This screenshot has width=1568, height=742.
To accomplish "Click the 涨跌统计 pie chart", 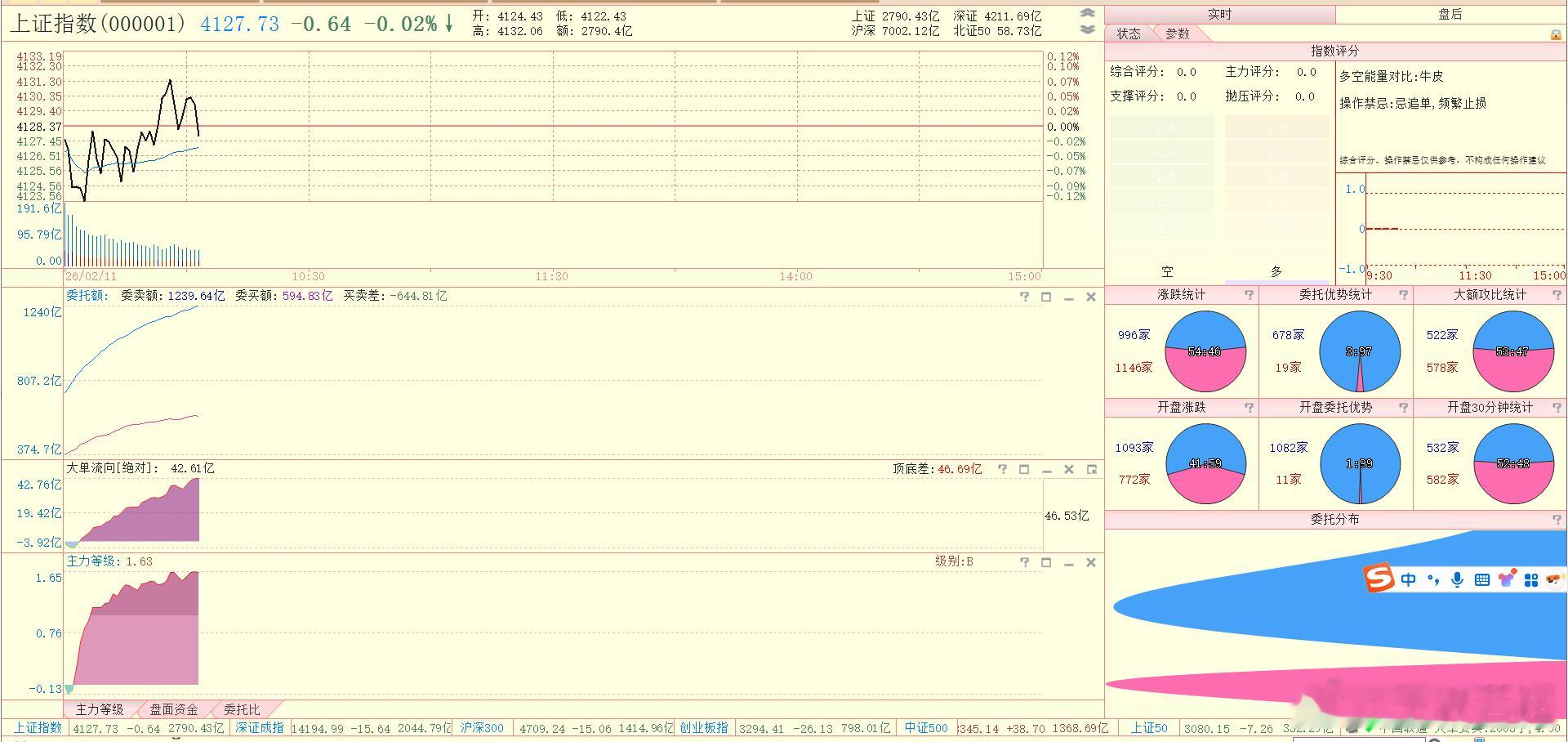I will [1205, 351].
